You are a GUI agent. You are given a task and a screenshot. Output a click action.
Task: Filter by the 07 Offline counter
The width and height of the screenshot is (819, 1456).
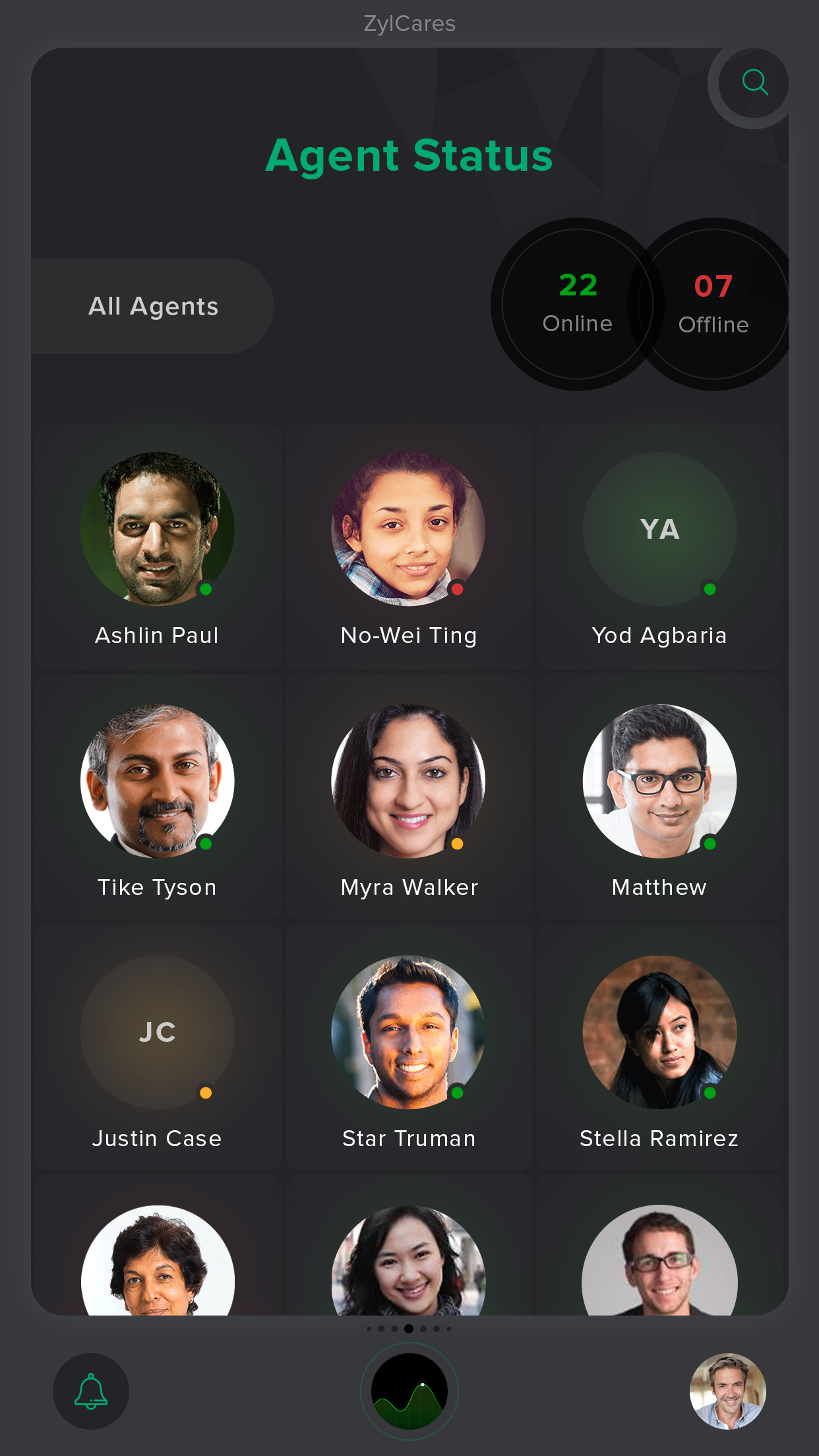tap(713, 304)
